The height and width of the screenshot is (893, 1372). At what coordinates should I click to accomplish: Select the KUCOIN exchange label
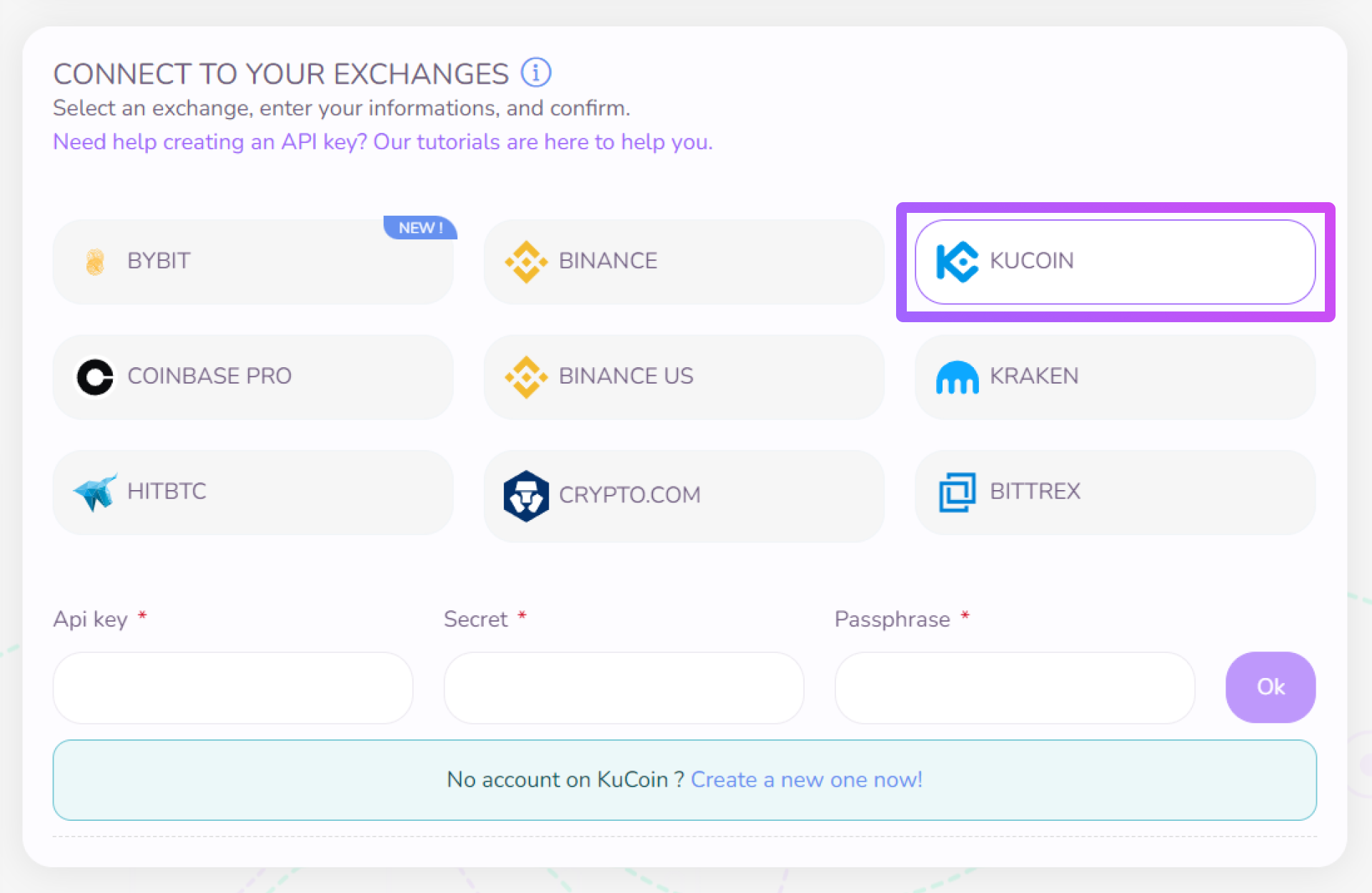point(1032,261)
